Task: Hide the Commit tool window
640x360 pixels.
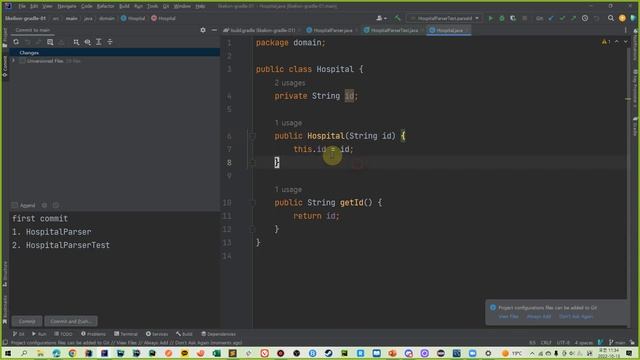Action: (214, 30)
